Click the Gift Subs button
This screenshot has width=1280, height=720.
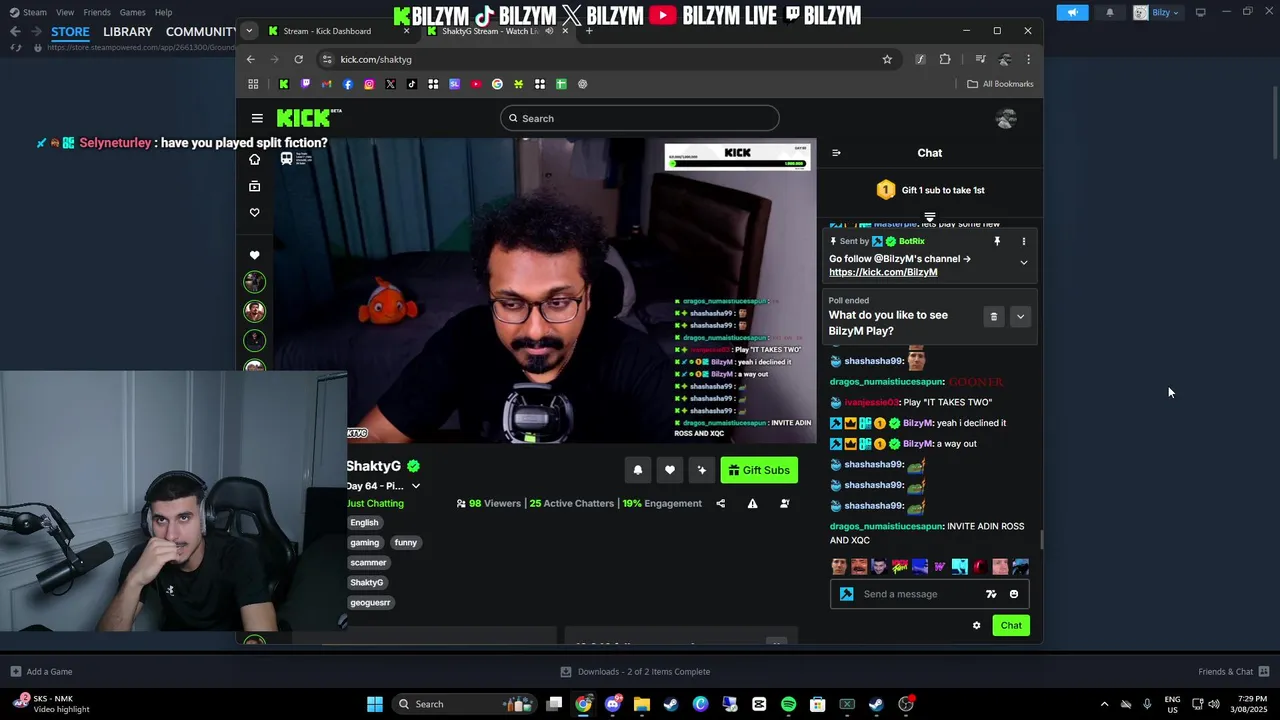coord(759,470)
